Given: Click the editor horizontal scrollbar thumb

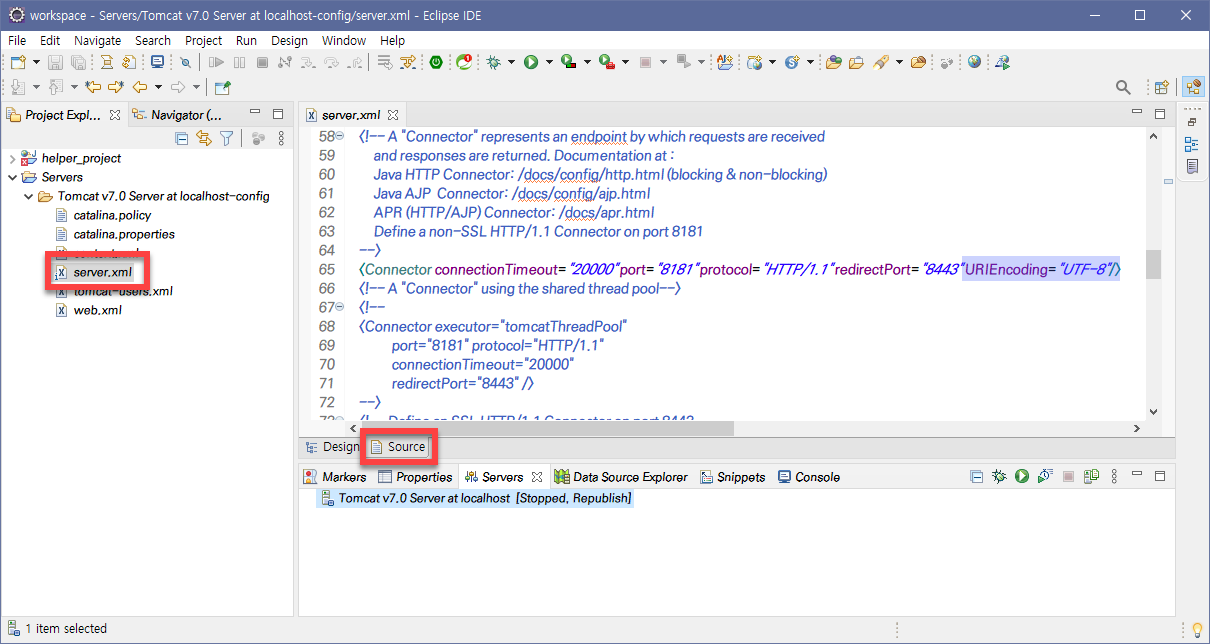Looking at the screenshot, I should coord(547,428).
